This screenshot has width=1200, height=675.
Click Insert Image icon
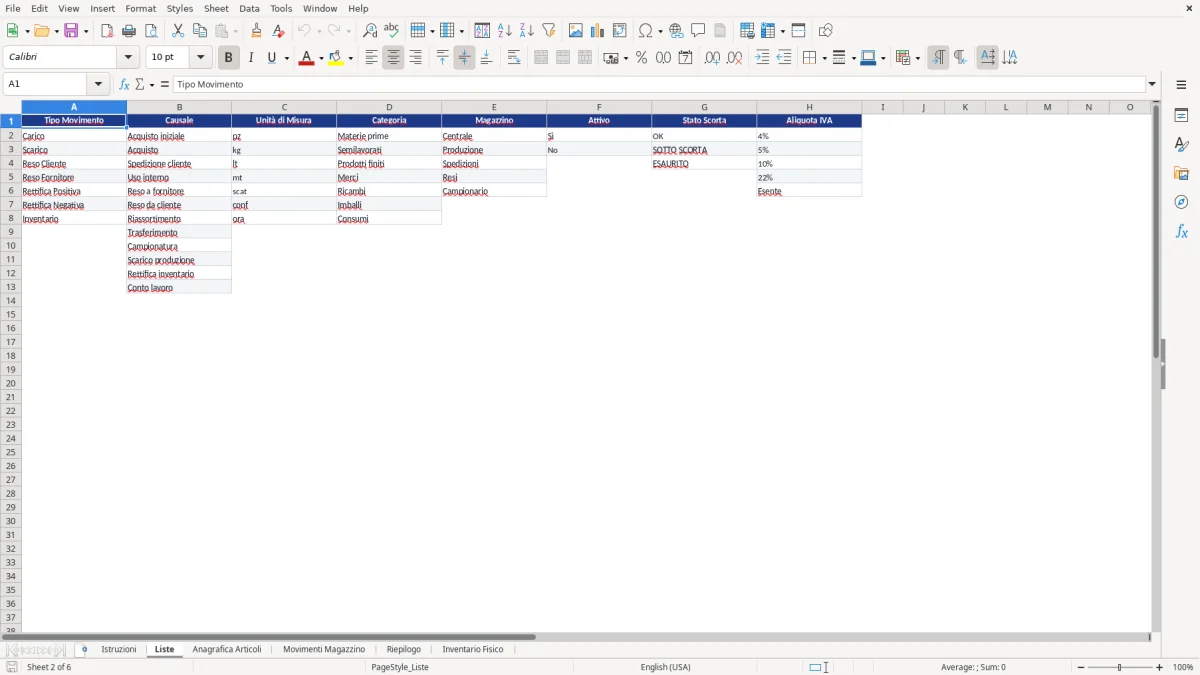click(576, 31)
